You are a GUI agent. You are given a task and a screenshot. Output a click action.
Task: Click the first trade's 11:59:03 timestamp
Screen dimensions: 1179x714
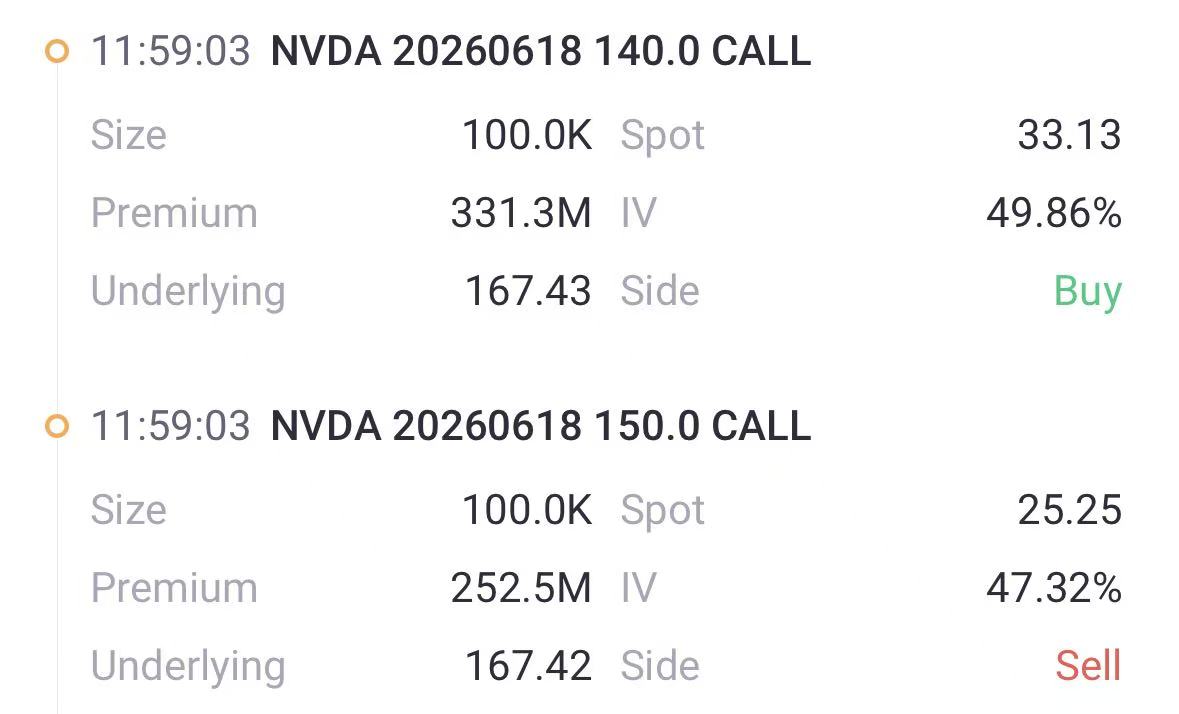point(170,51)
